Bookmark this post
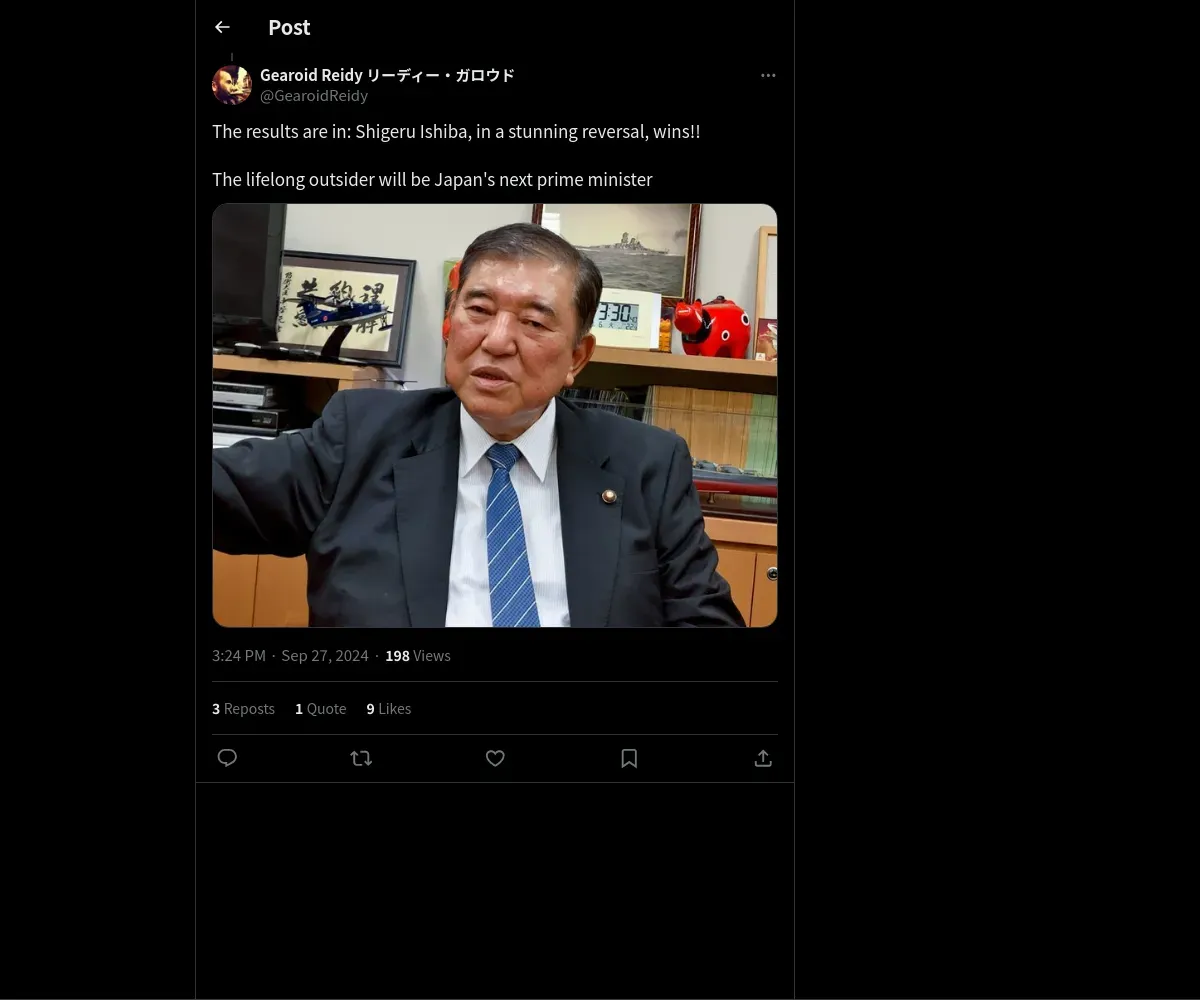 (x=629, y=758)
